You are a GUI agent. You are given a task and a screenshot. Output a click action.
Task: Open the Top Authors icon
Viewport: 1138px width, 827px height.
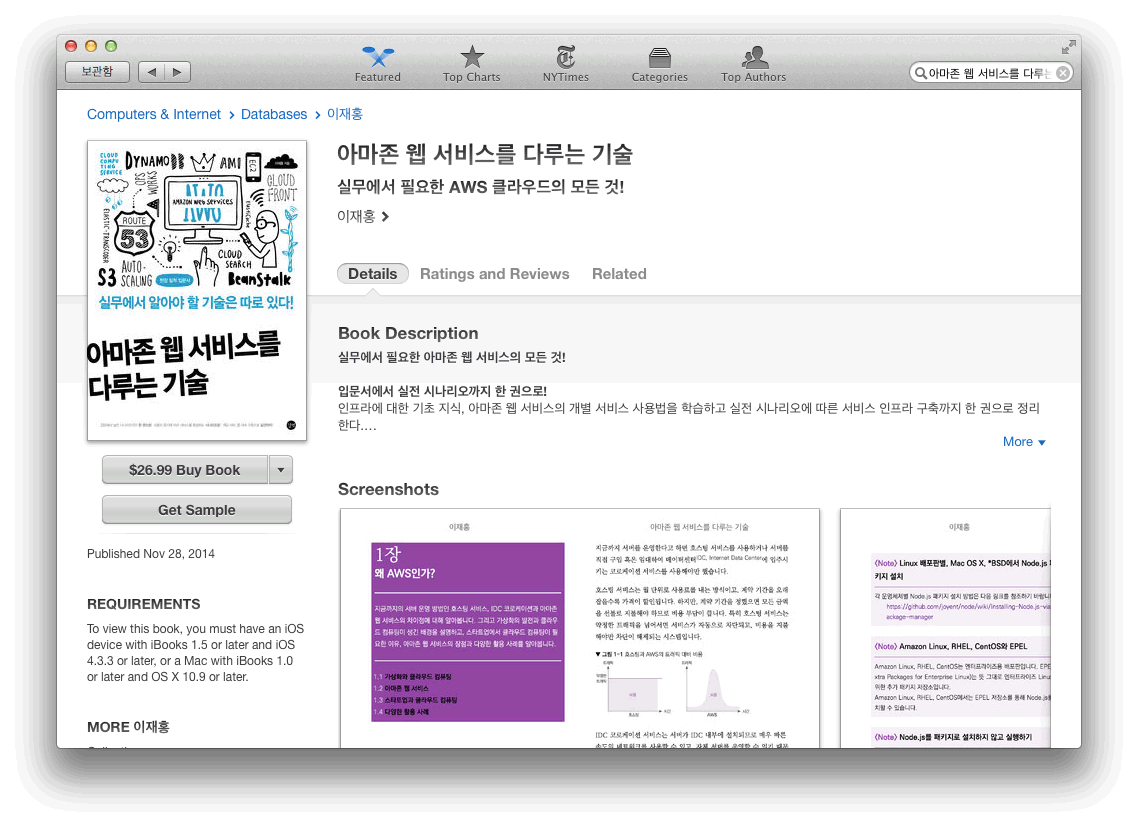[754, 58]
